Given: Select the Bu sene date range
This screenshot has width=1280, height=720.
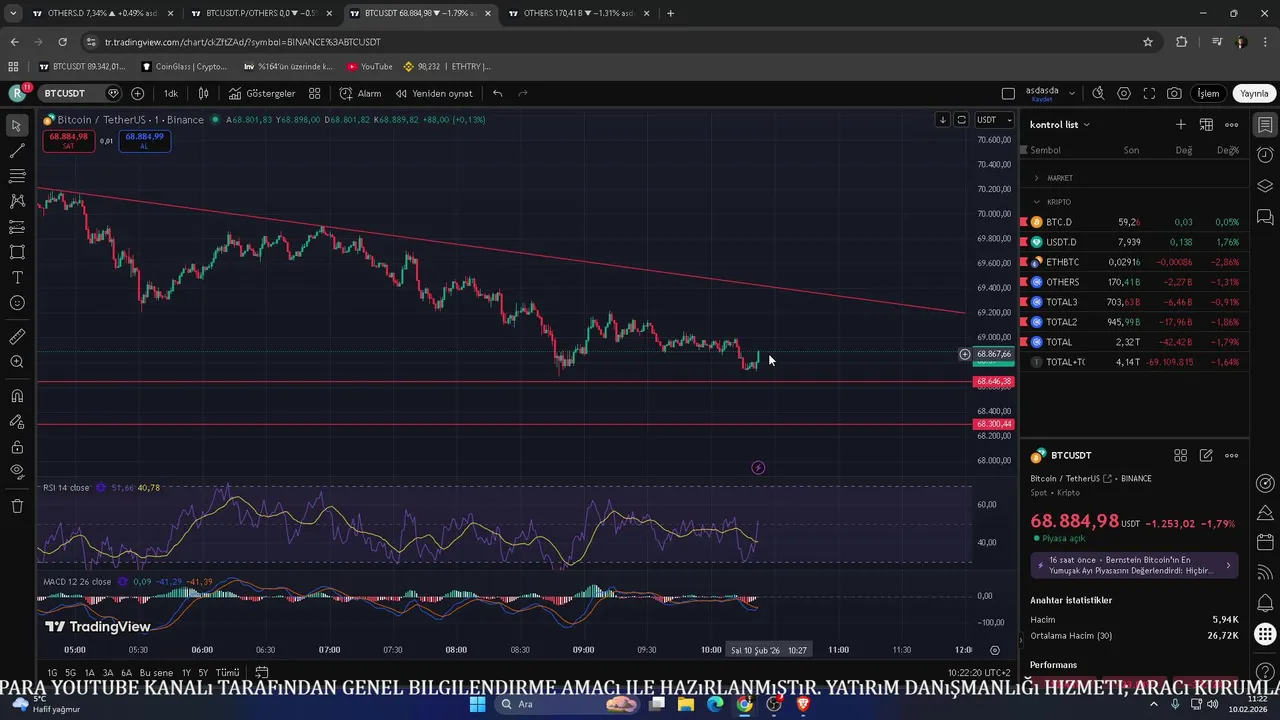Looking at the screenshot, I should [156, 673].
